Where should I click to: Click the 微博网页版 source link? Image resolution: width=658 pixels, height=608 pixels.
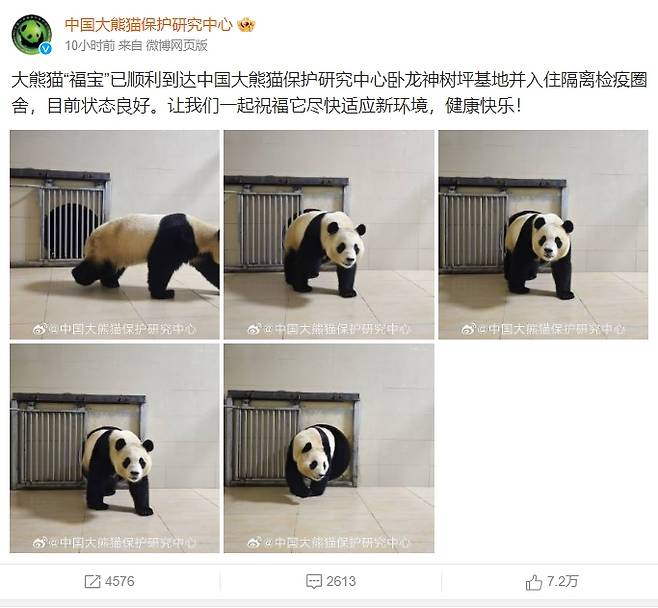tap(177, 45)
